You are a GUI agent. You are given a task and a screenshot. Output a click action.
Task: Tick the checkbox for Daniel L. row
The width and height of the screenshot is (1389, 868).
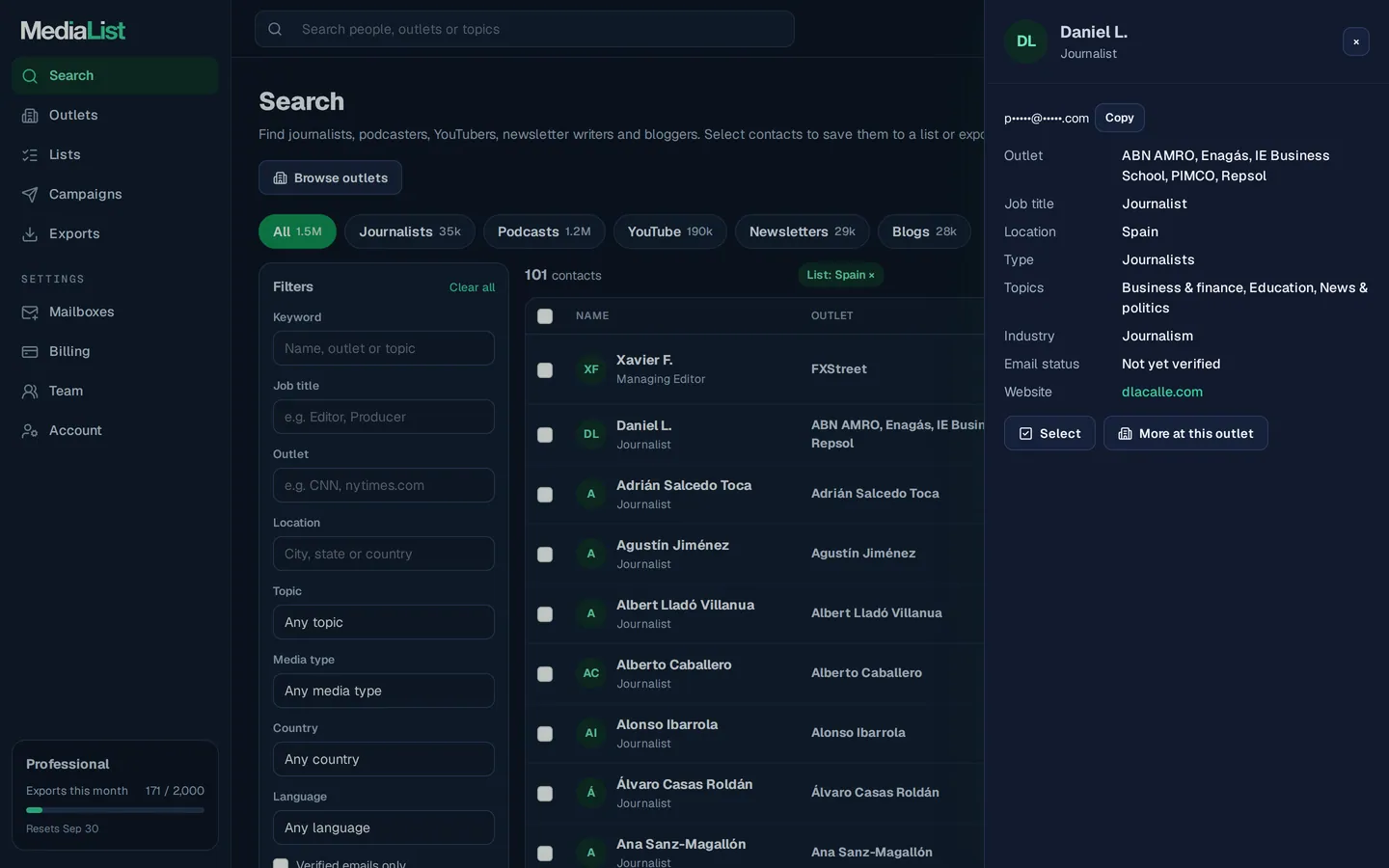(x=545, y=435)
